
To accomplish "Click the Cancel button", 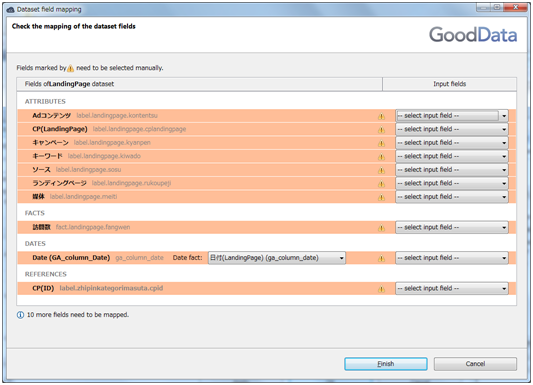I will [x=475, y=364].
